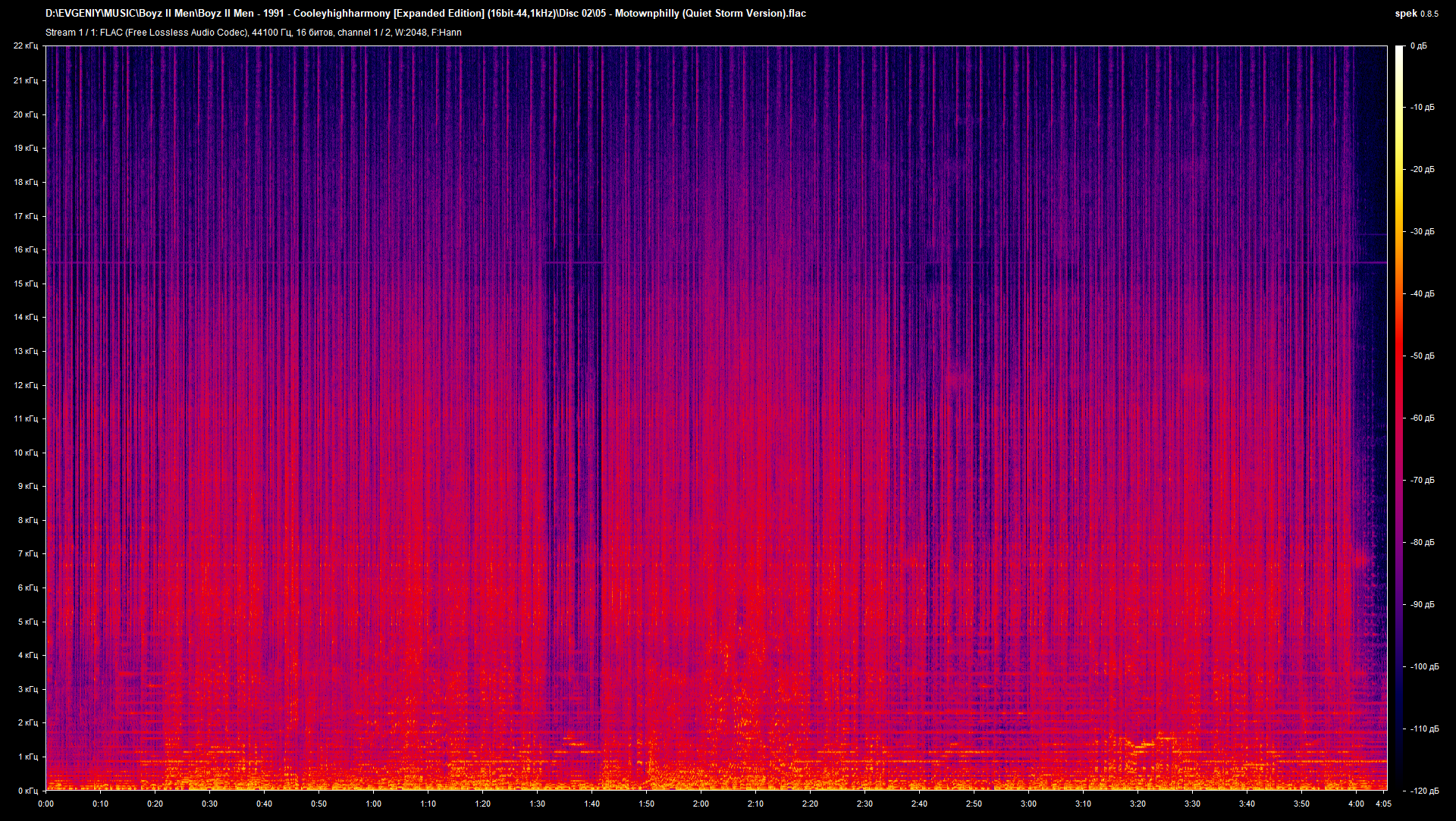Click the 11 кГц axis label

(27, 418)
